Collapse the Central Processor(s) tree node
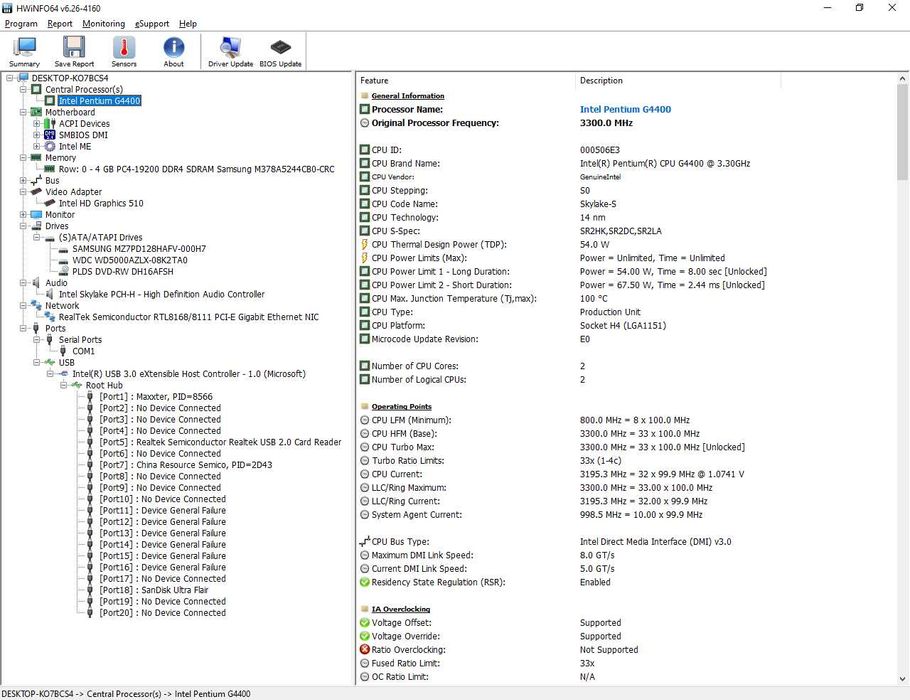Screen dimensions: 910x700 click(23, 89)
